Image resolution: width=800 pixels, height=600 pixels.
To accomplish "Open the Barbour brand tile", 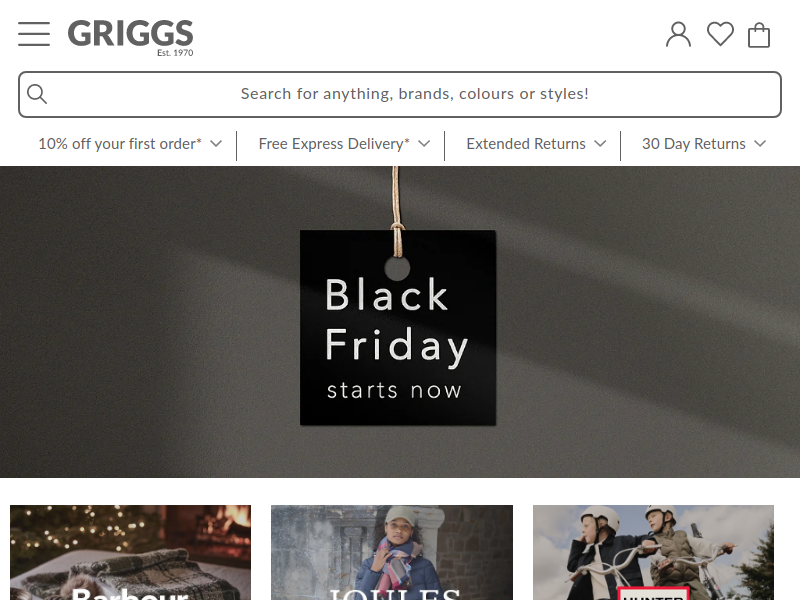I will pyautogui.click(x=131, y=553).
